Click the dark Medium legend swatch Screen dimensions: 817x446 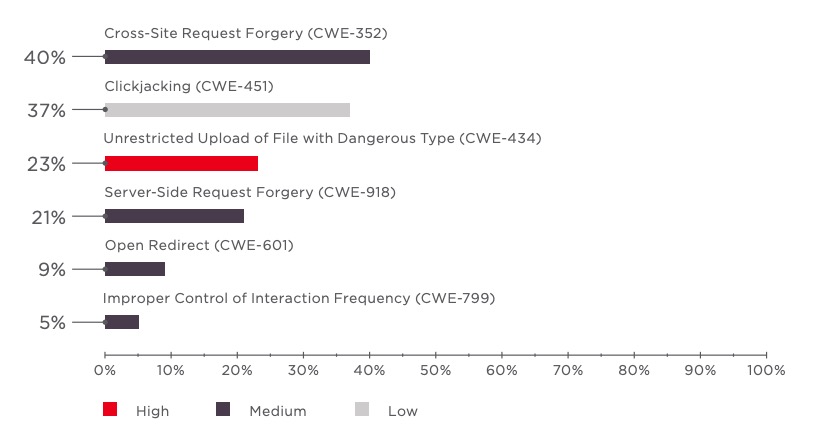click(x=224, y=410)
